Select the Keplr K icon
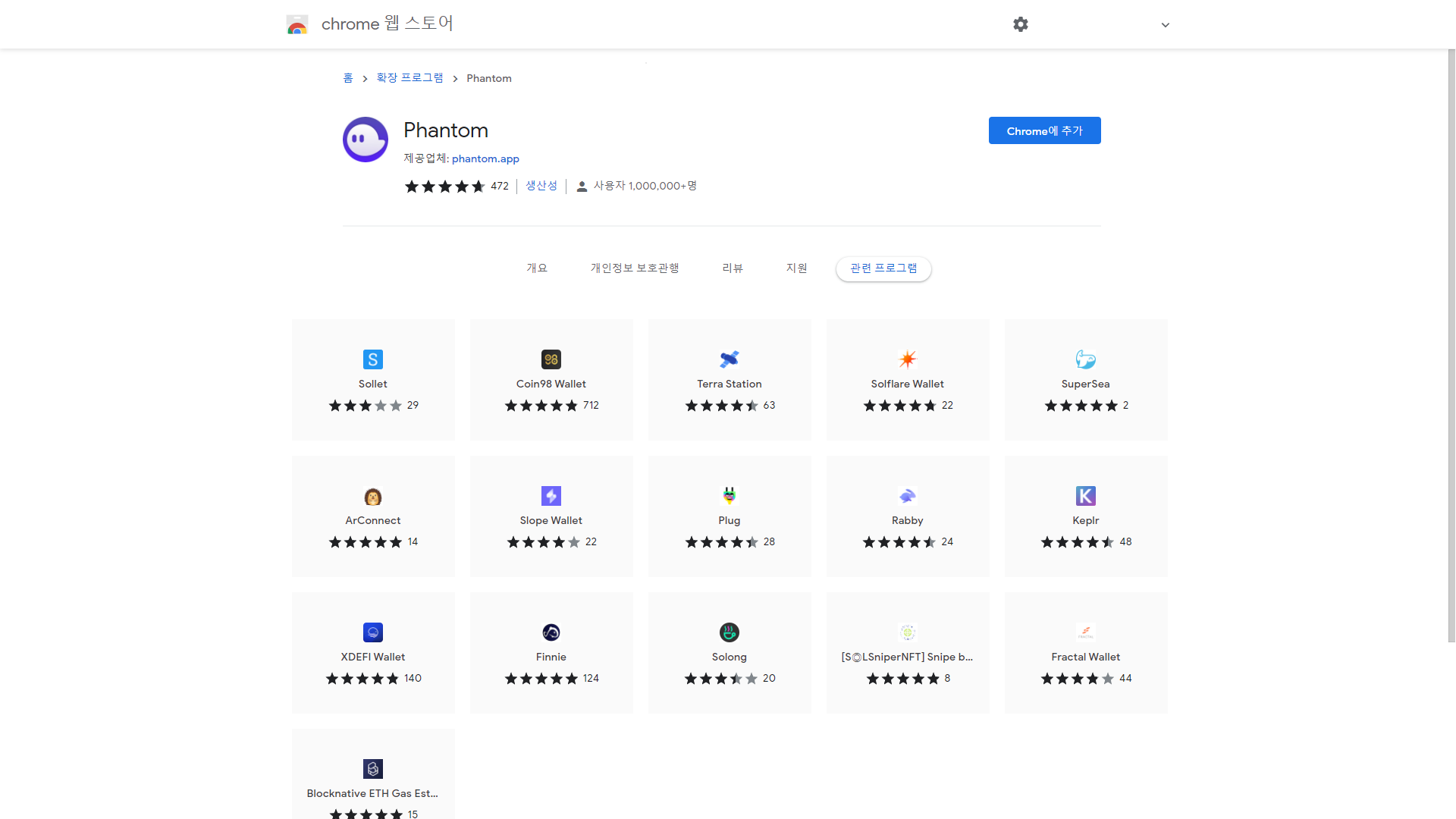This screenshot has height=819, width=1456. pyautogui.click(x=1086, y=496)
